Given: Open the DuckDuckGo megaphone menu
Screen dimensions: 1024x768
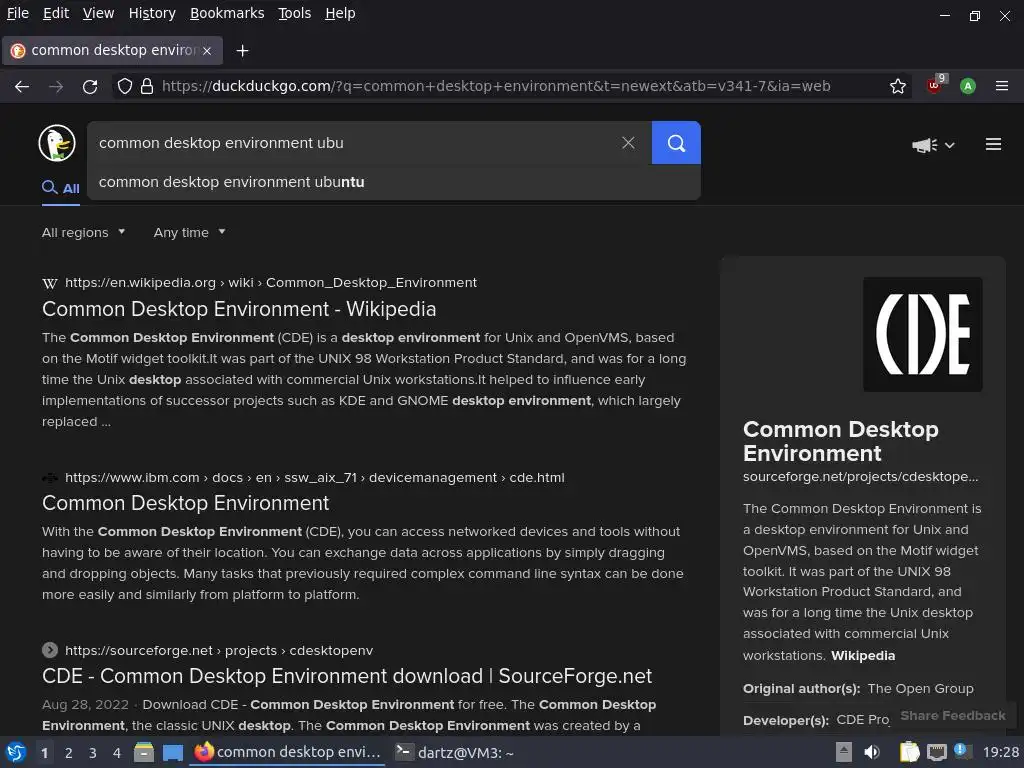Looking at the screenshot, I should 933,145.
